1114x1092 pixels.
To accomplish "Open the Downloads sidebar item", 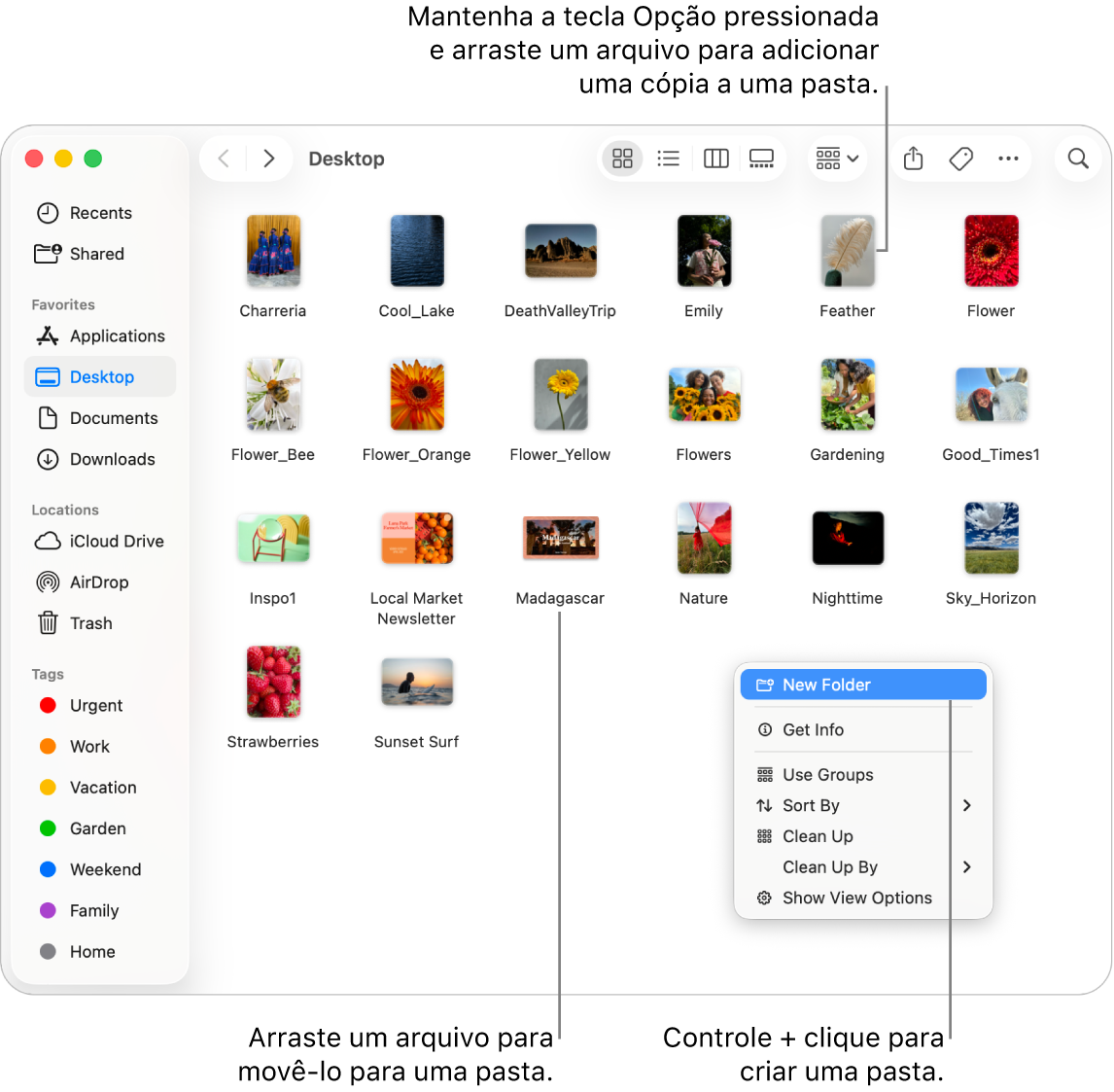I will coord(112,459).
